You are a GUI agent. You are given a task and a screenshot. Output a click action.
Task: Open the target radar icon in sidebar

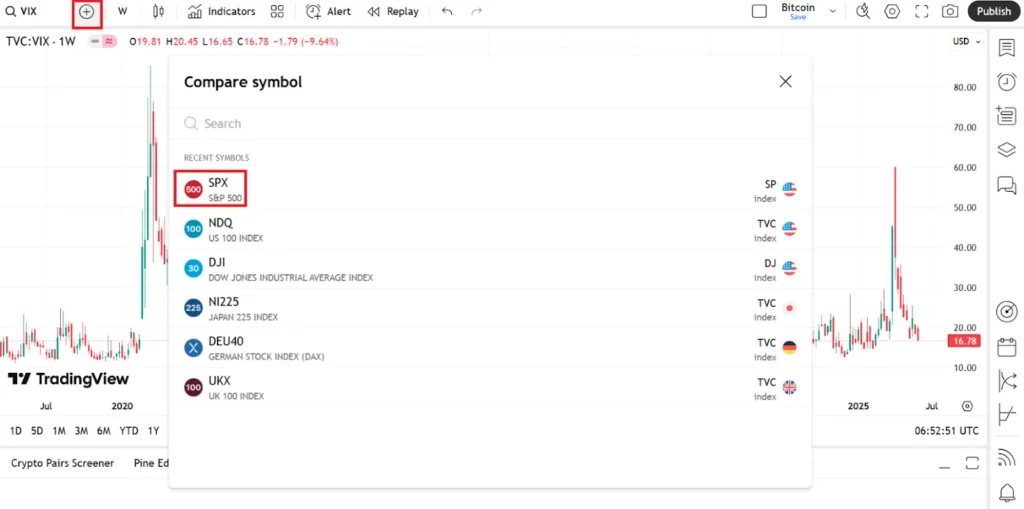[x=1006, y=311]
